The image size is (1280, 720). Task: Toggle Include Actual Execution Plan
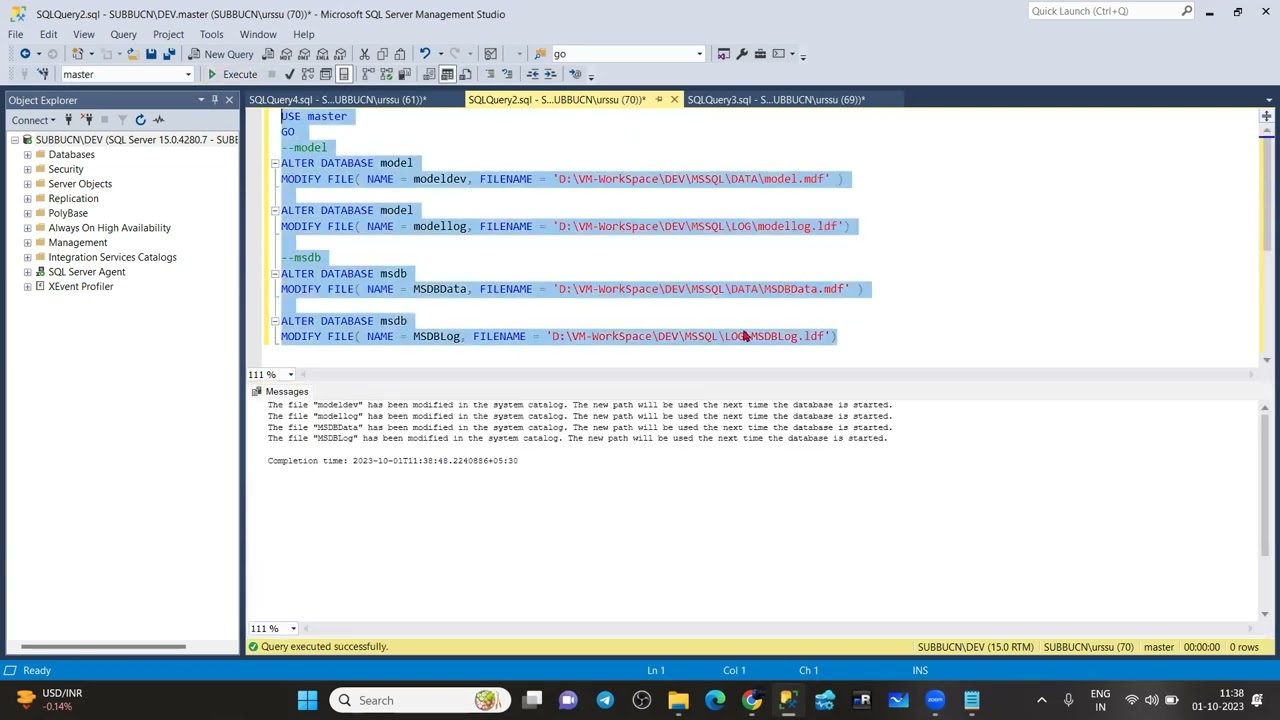click(x=368, y=74)
